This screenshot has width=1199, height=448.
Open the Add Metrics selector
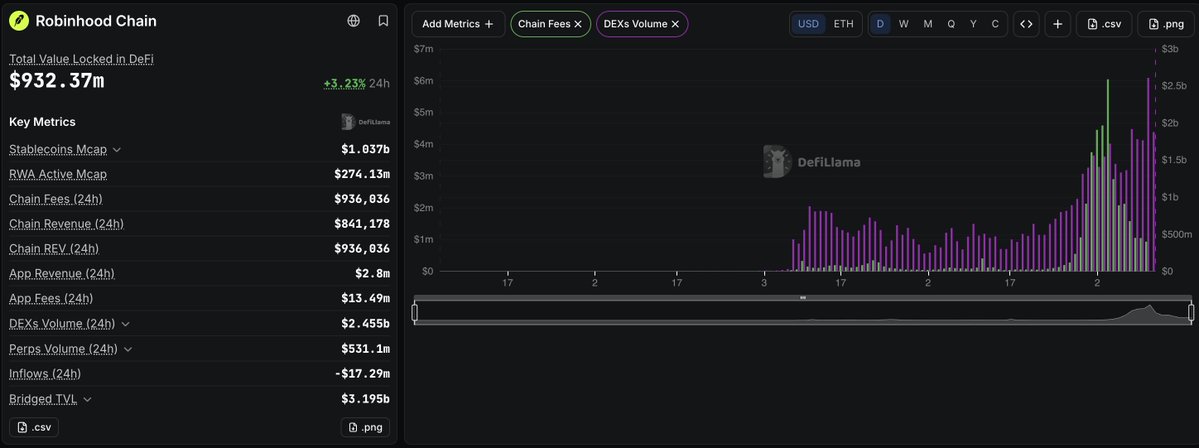[x=458, y=24]
